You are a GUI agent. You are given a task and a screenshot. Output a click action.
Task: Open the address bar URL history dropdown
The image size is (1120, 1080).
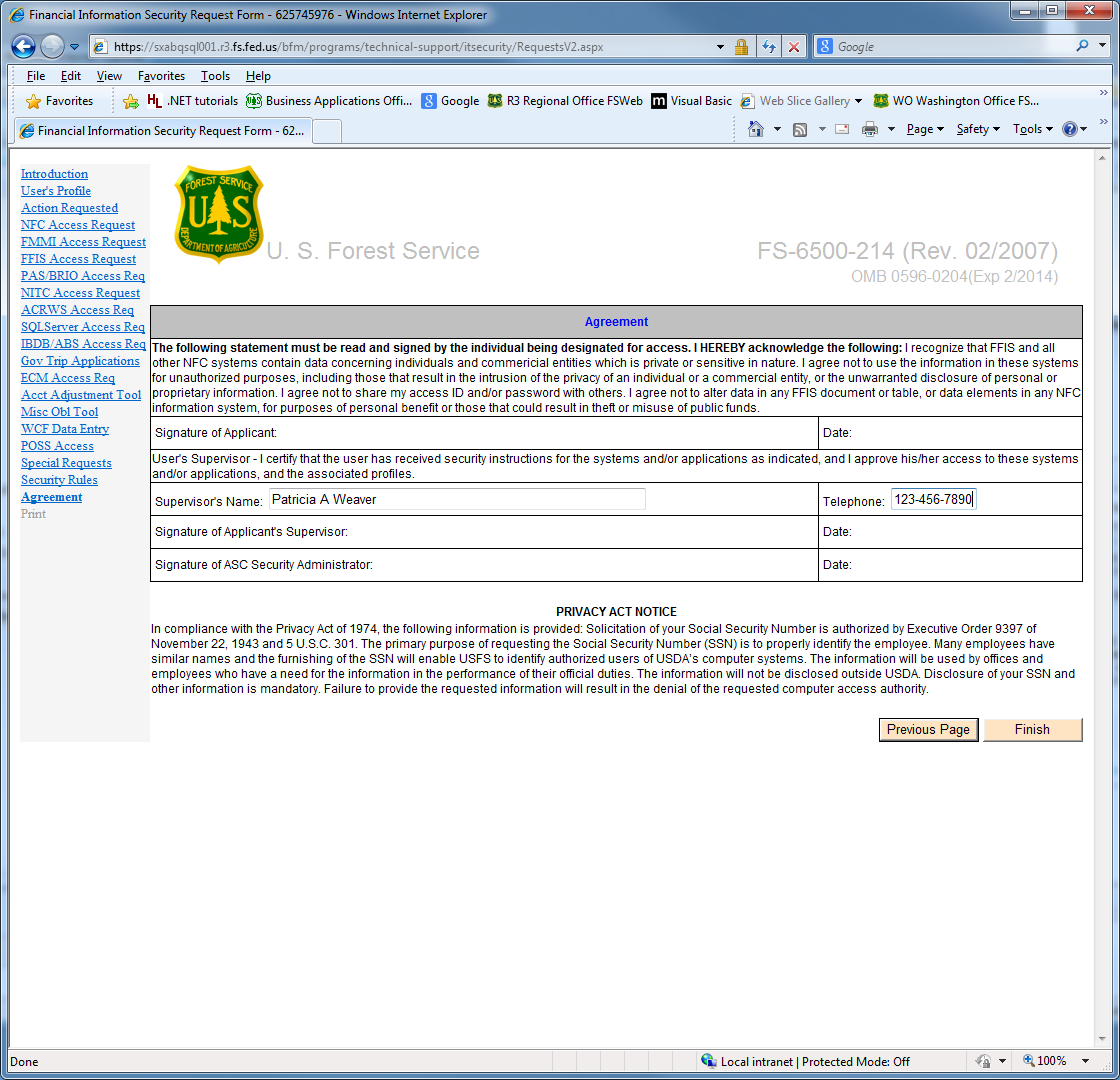tap(721, 47)
